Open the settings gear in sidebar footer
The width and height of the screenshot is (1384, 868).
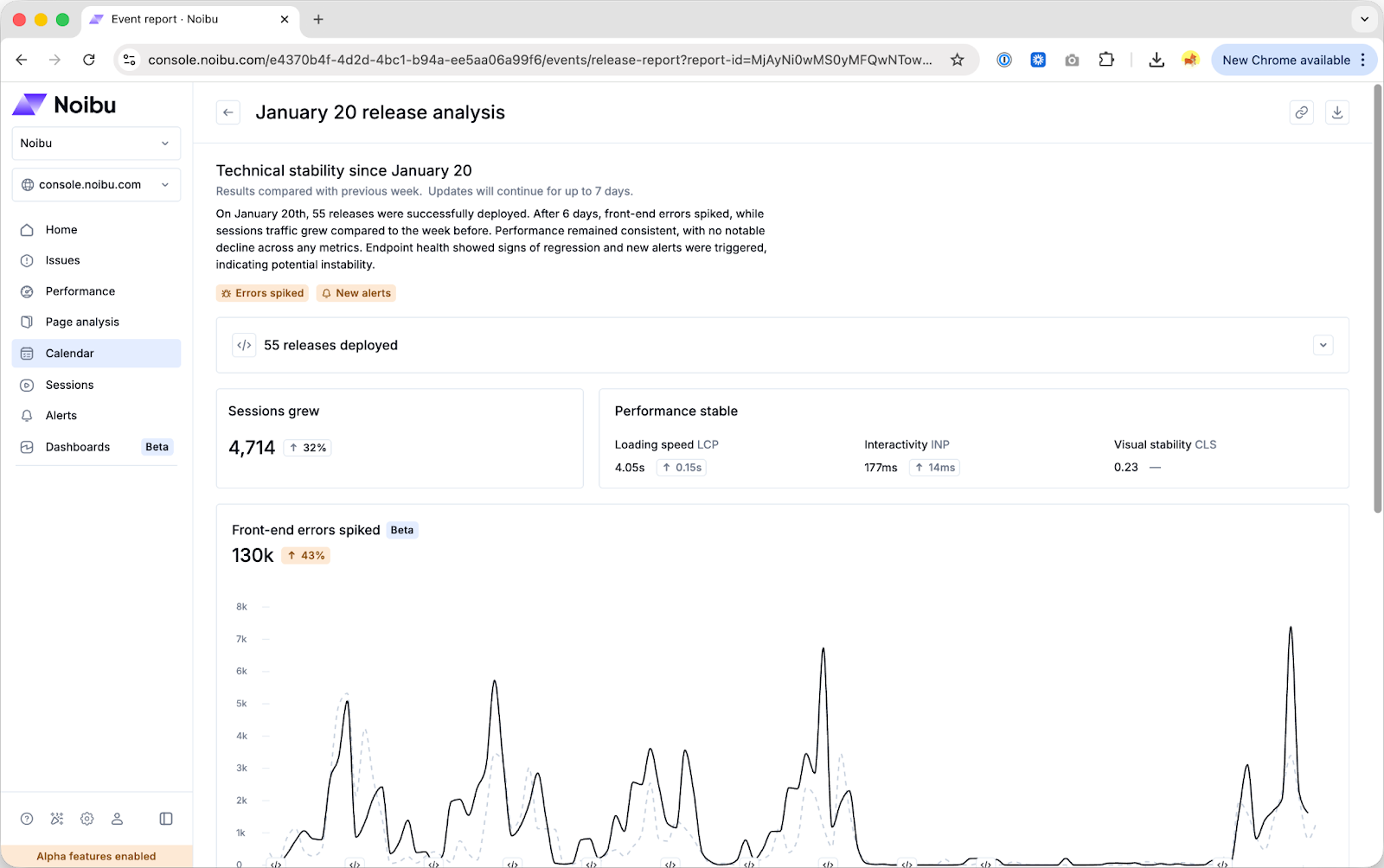87,819
